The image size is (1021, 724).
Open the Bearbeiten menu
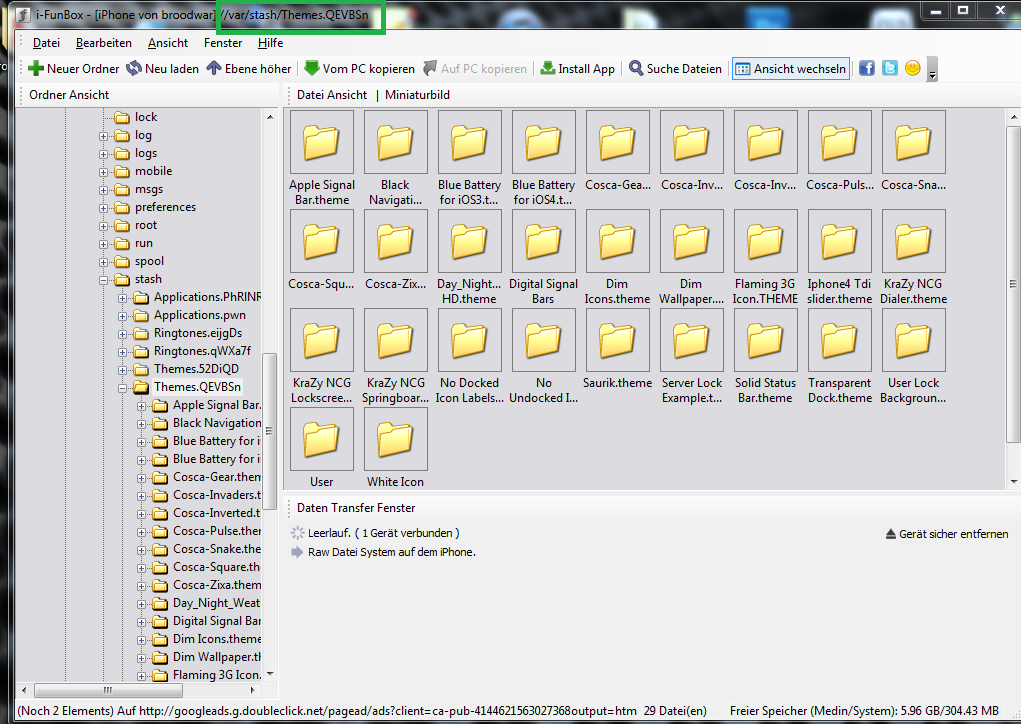104,43
